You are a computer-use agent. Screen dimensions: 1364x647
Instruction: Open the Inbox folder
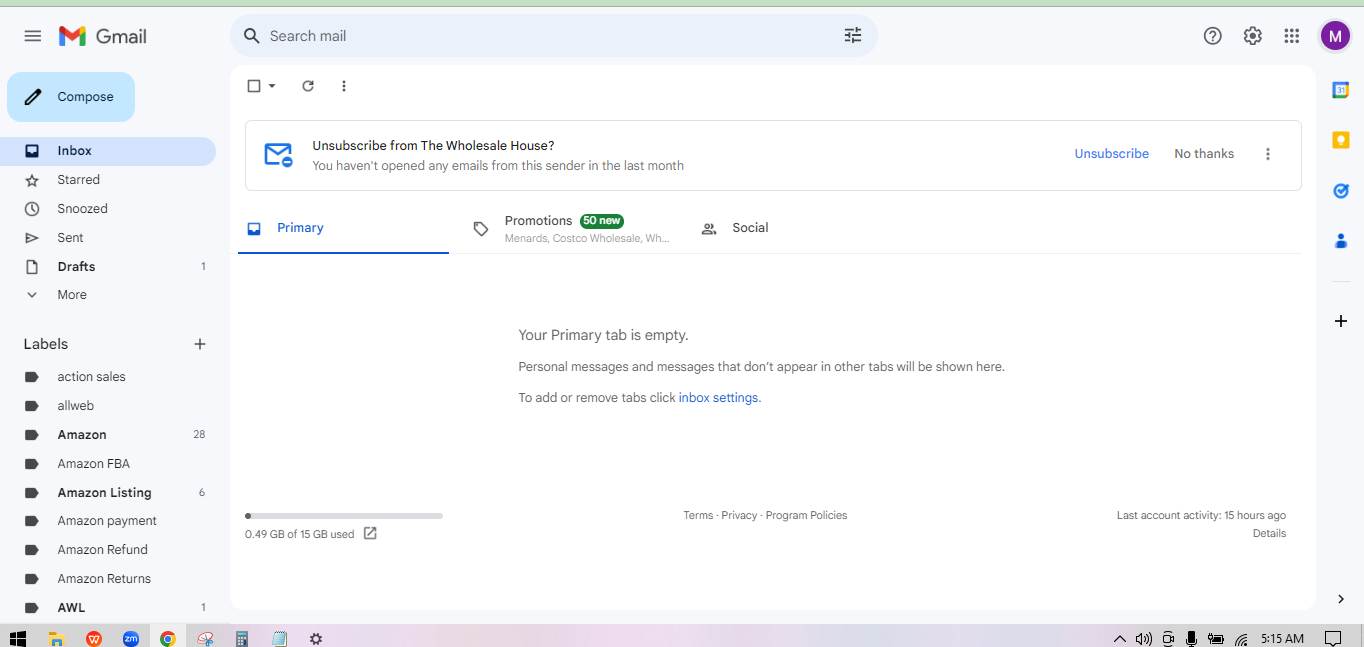108,151
